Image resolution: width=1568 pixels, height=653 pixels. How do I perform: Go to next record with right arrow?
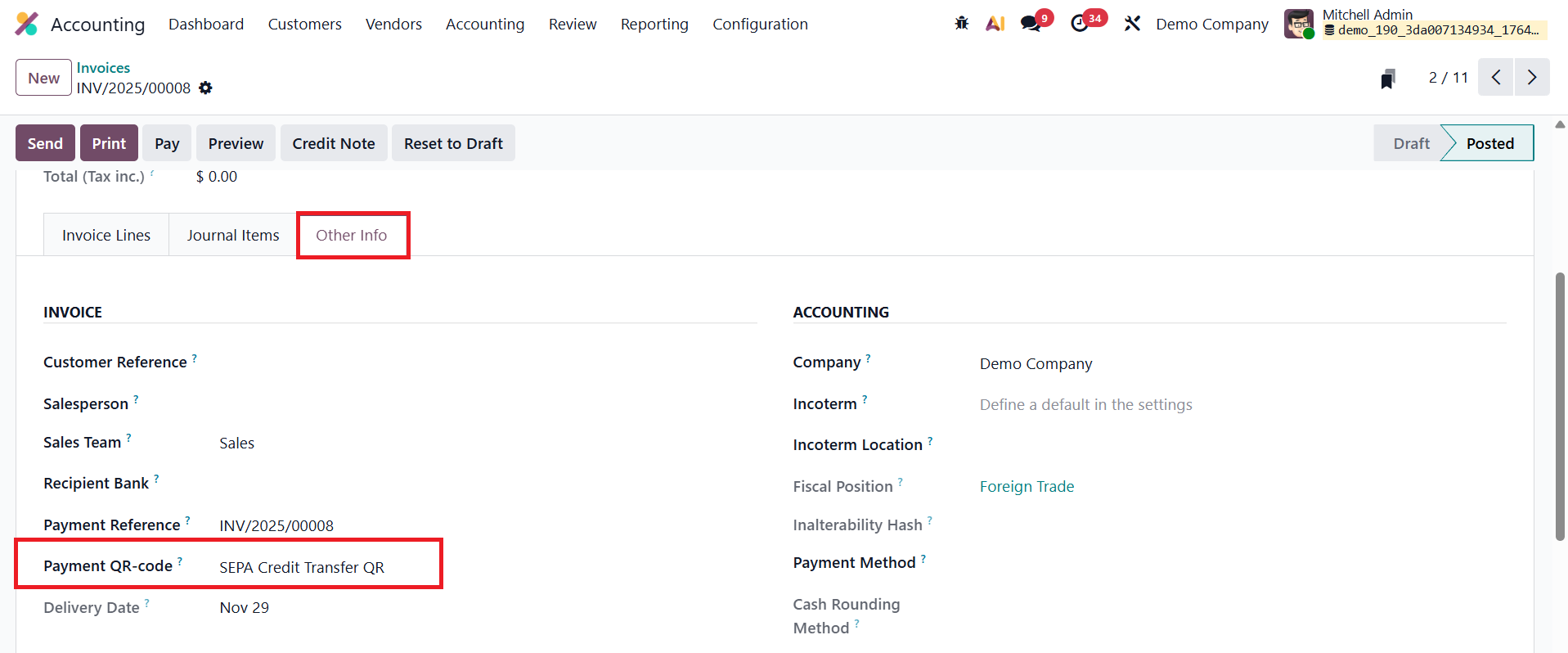(1531, 77)
